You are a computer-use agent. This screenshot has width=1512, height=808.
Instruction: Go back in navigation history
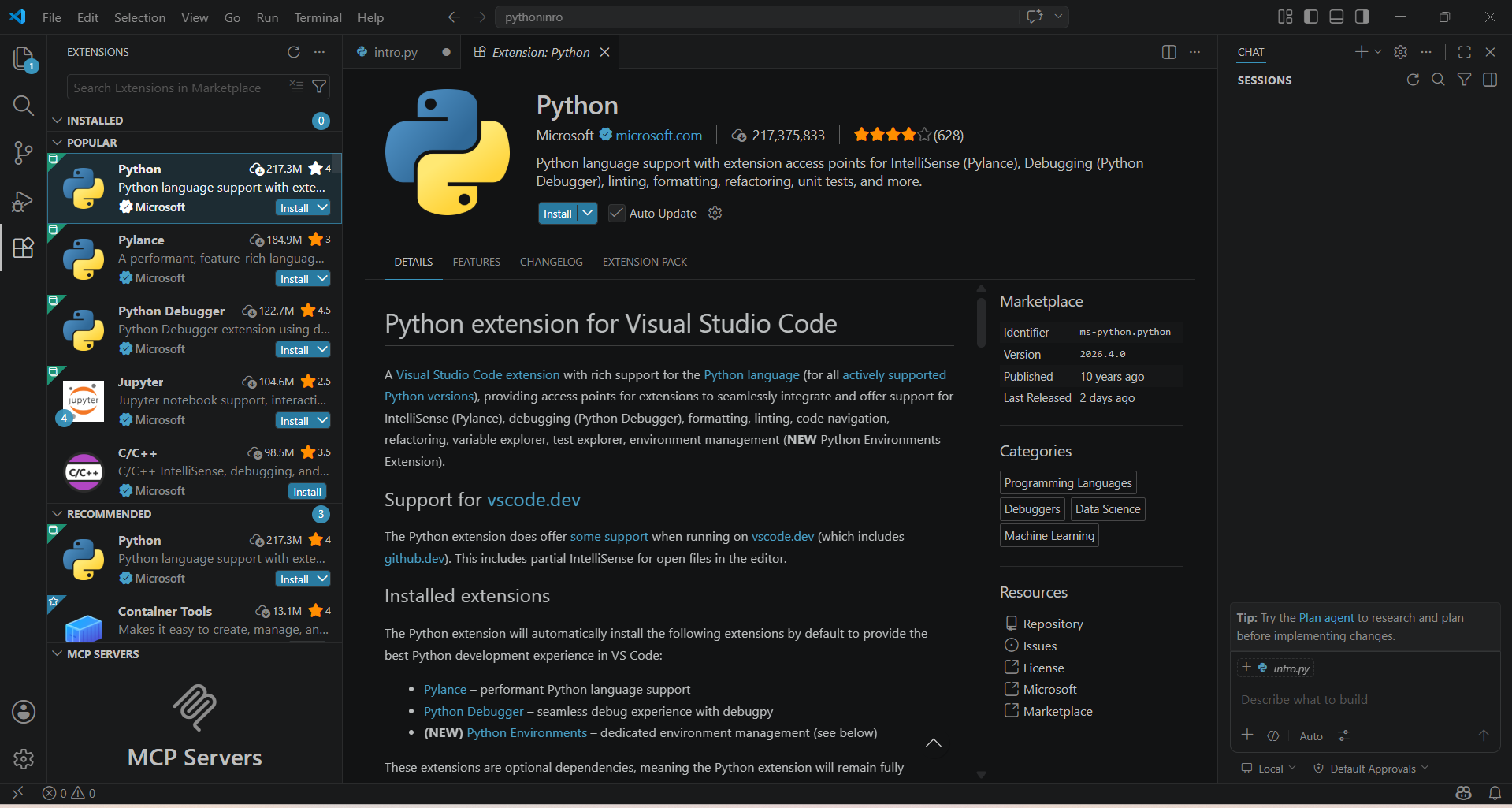pos(454,17)
